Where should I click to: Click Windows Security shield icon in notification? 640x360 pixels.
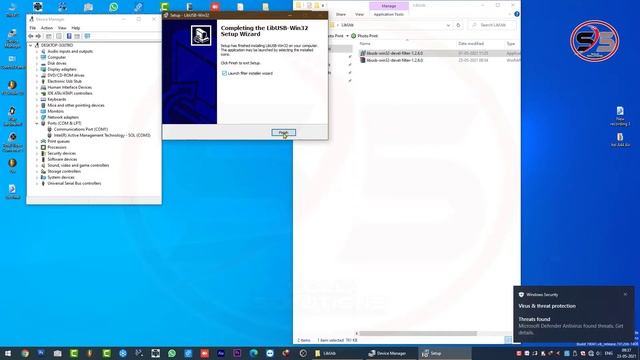(521, 294)
